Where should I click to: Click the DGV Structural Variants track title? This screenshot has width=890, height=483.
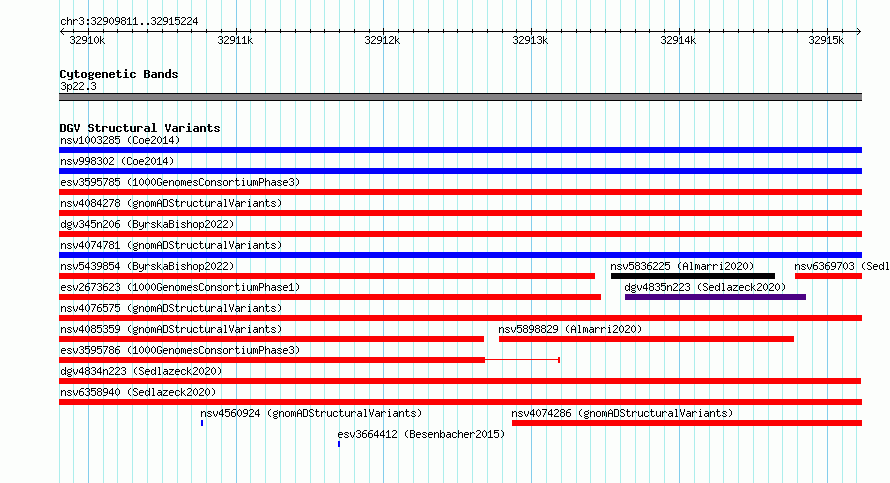tap(140, 128)
